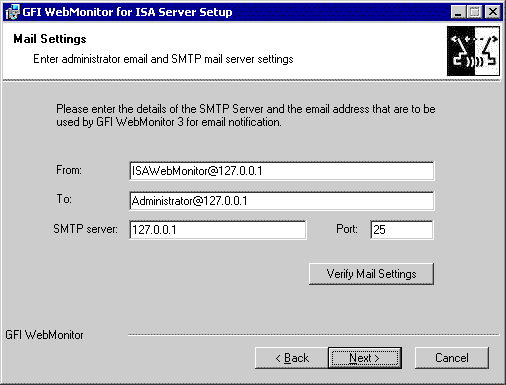The height and width of the screenshot is (385, 506).
Task: Click the Port number field
Action: (402, 230)
